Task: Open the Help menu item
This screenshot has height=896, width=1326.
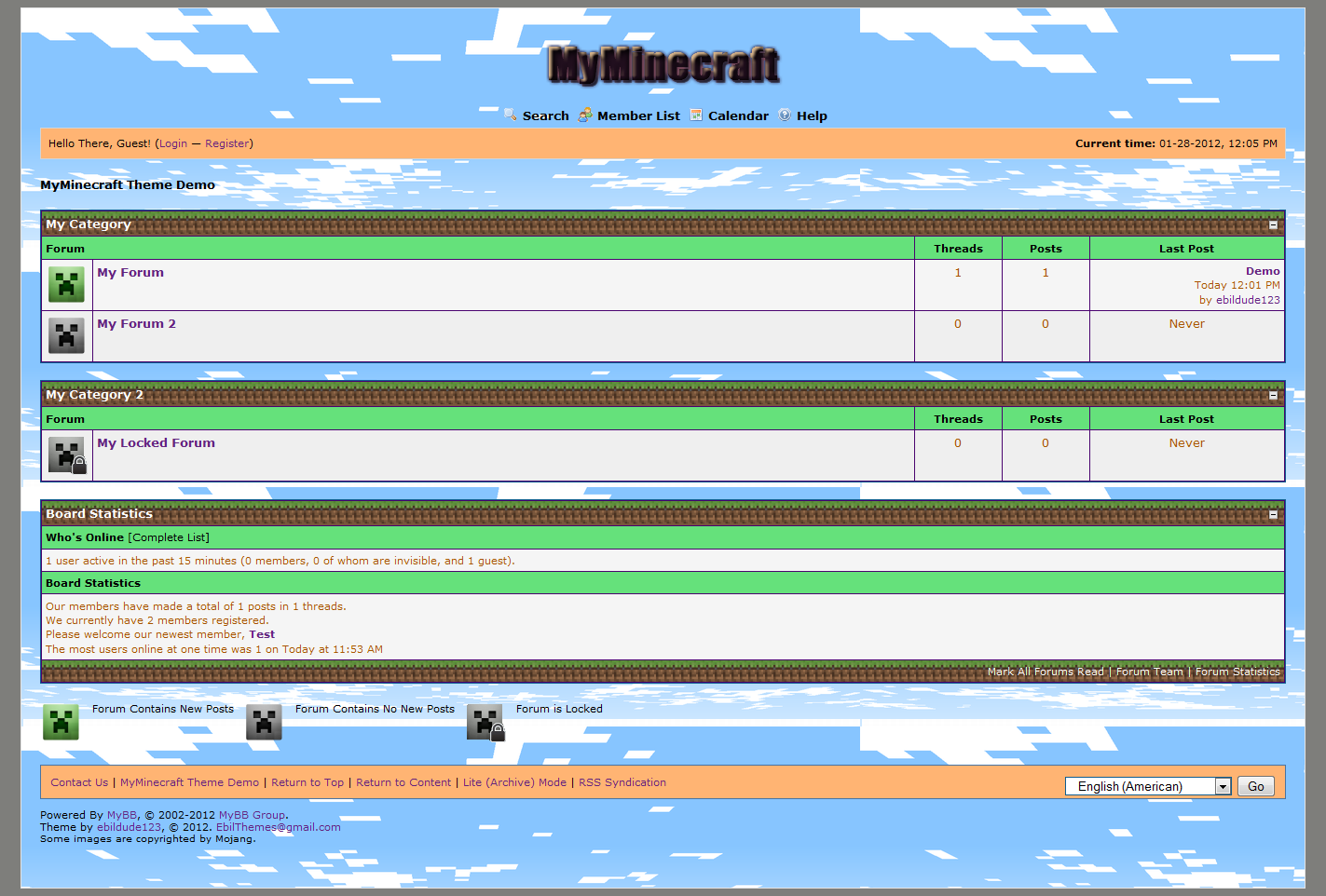Action: (812, 116)
